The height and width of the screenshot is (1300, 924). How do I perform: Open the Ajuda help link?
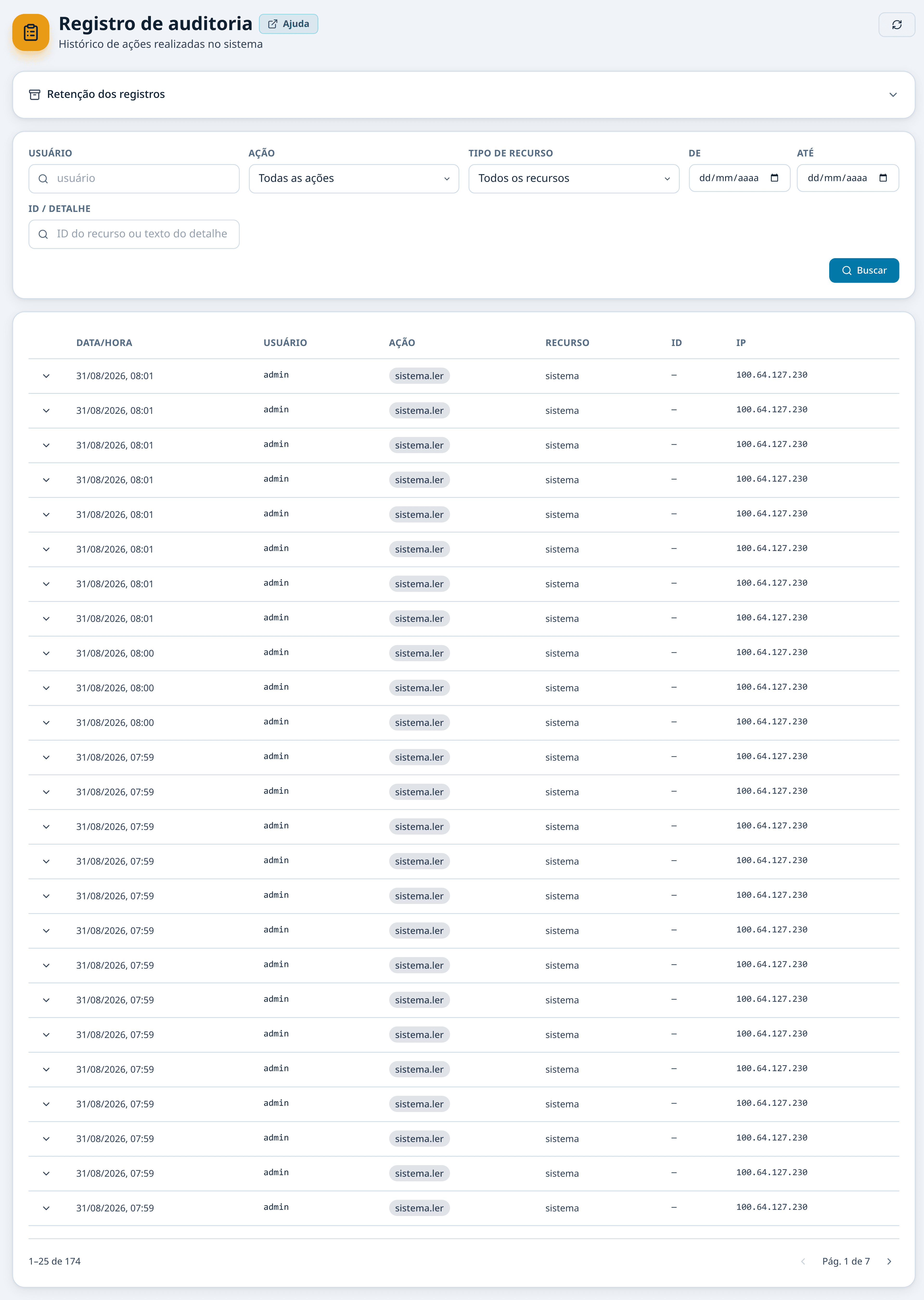point(289,24)
